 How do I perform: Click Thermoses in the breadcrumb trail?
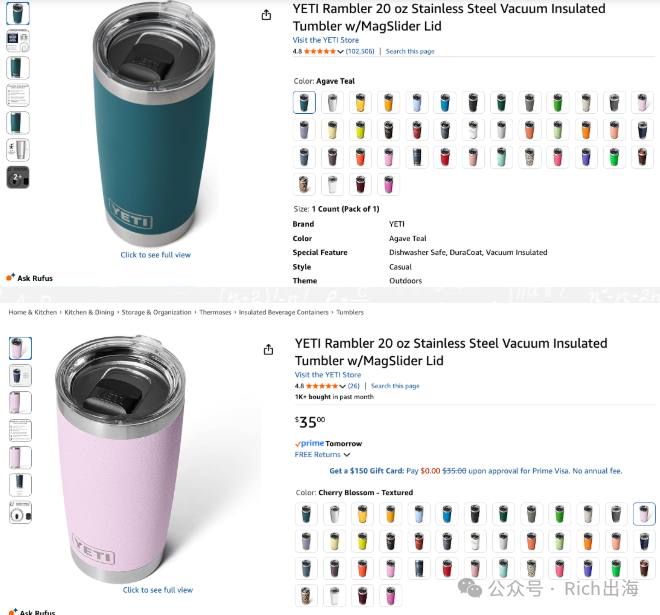pyautogui.click(x=215, y=312)
